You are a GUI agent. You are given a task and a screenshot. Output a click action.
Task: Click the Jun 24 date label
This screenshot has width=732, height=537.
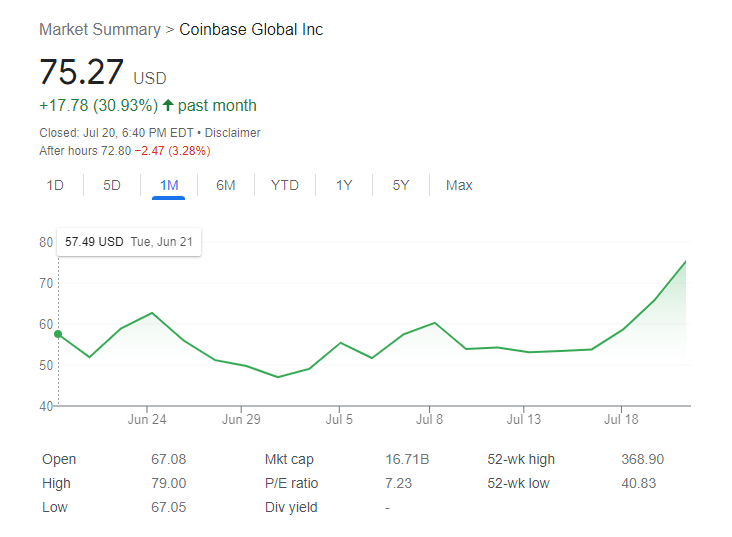coord(147,419)
